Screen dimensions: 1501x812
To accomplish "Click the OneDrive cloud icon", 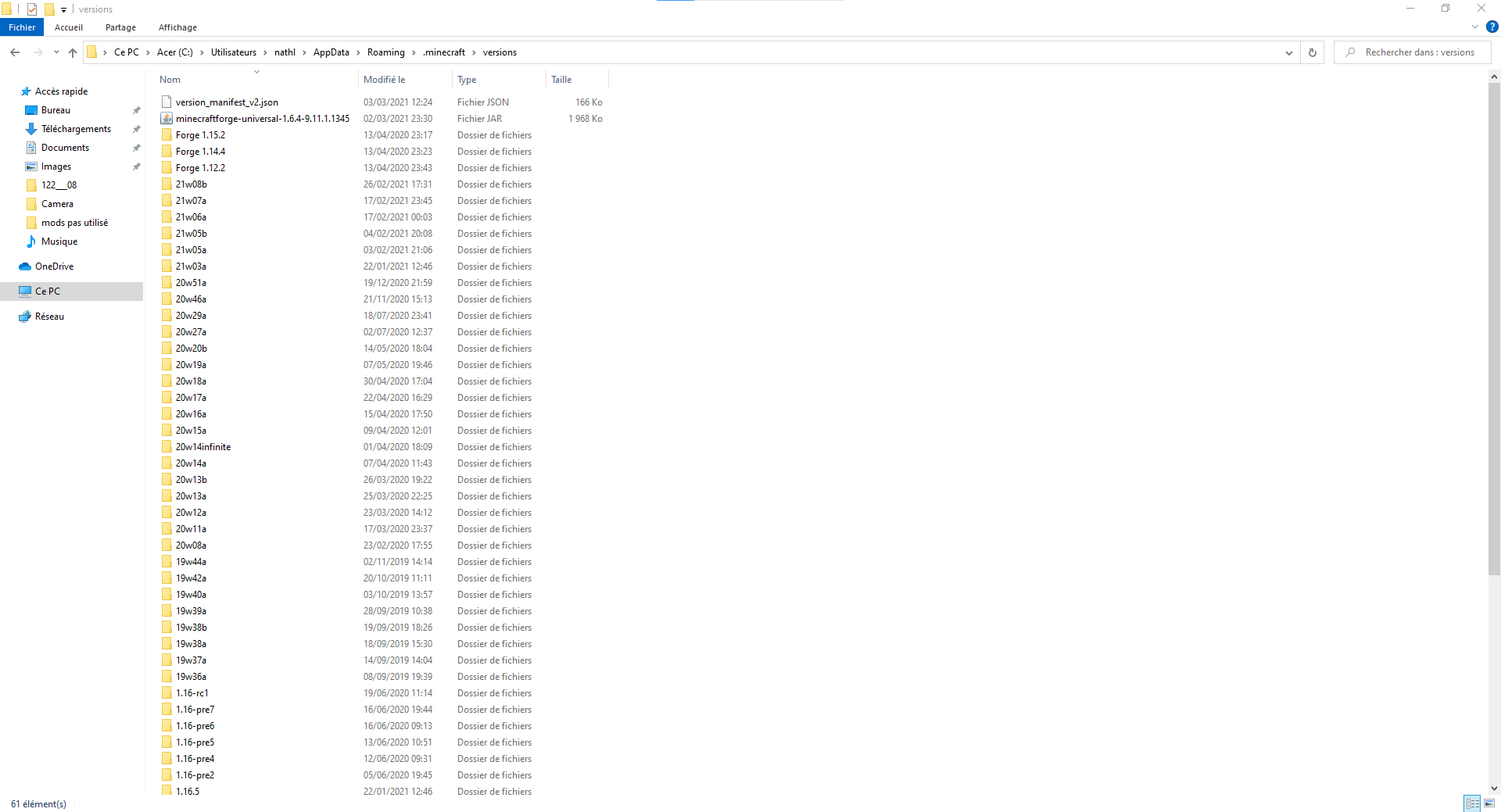I will point(25,266).
